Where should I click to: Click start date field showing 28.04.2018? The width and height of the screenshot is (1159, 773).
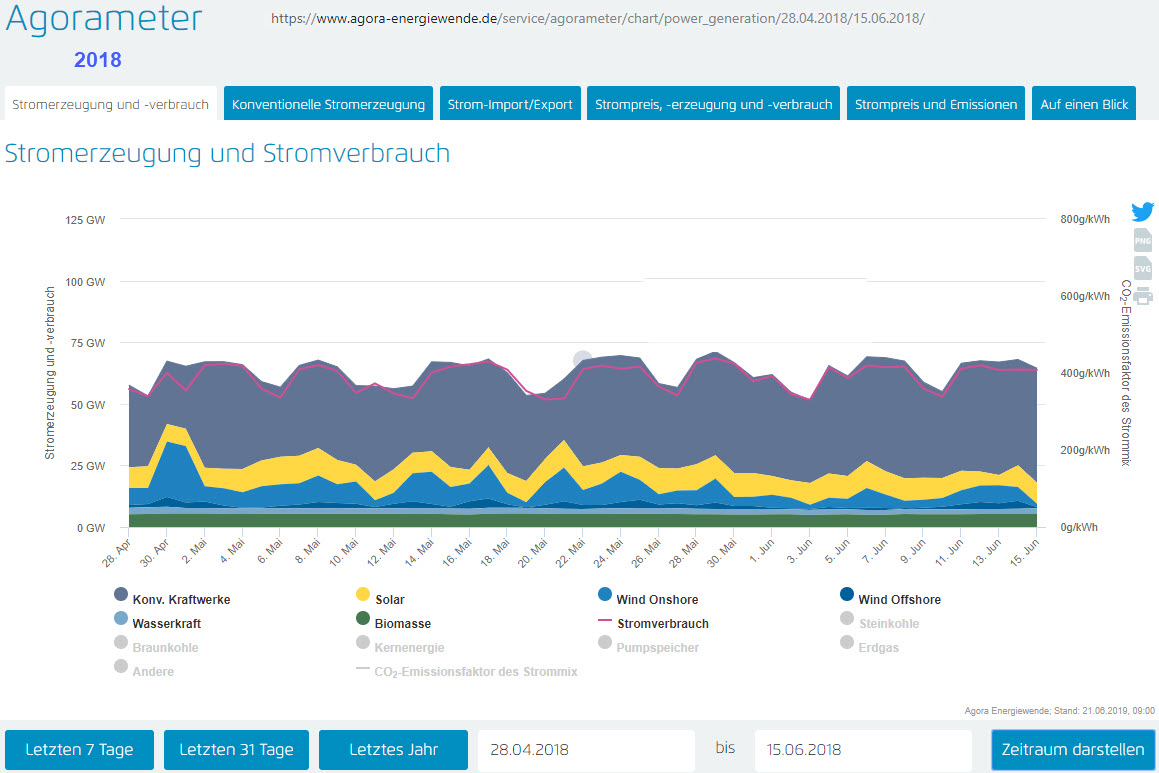[x=585, y=749]
